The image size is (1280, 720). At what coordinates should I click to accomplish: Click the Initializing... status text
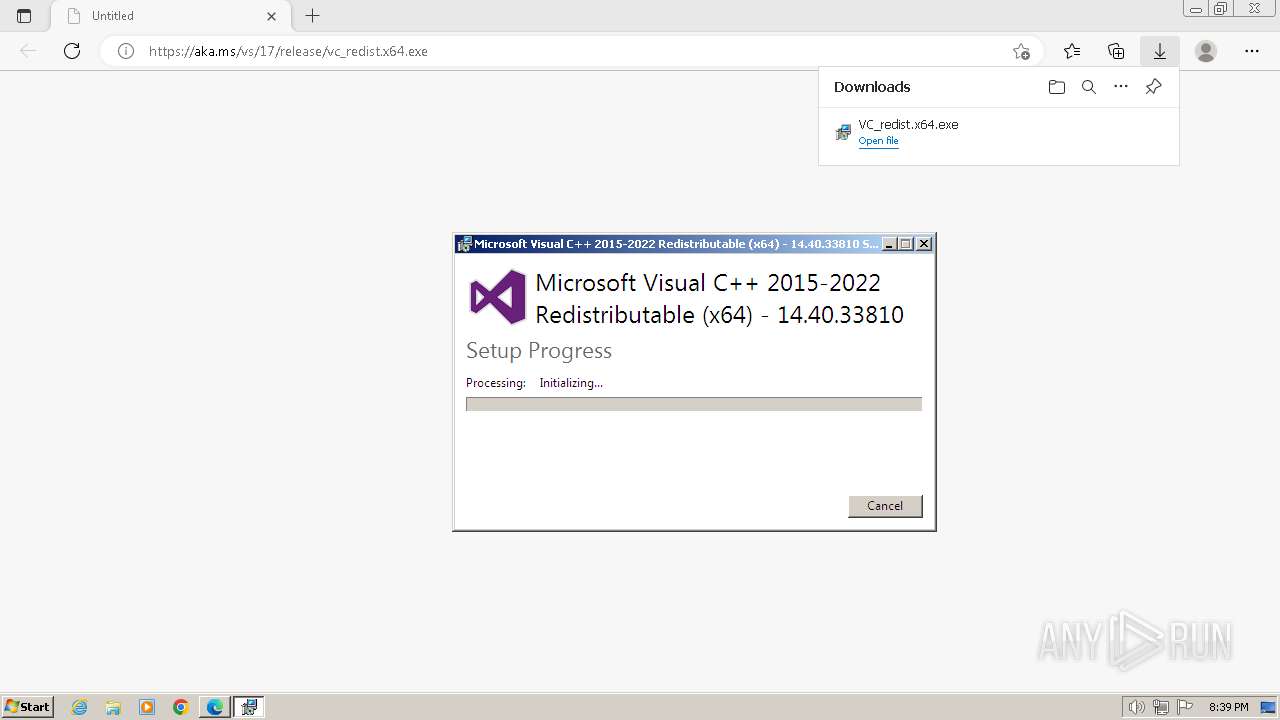coord(571,383)
